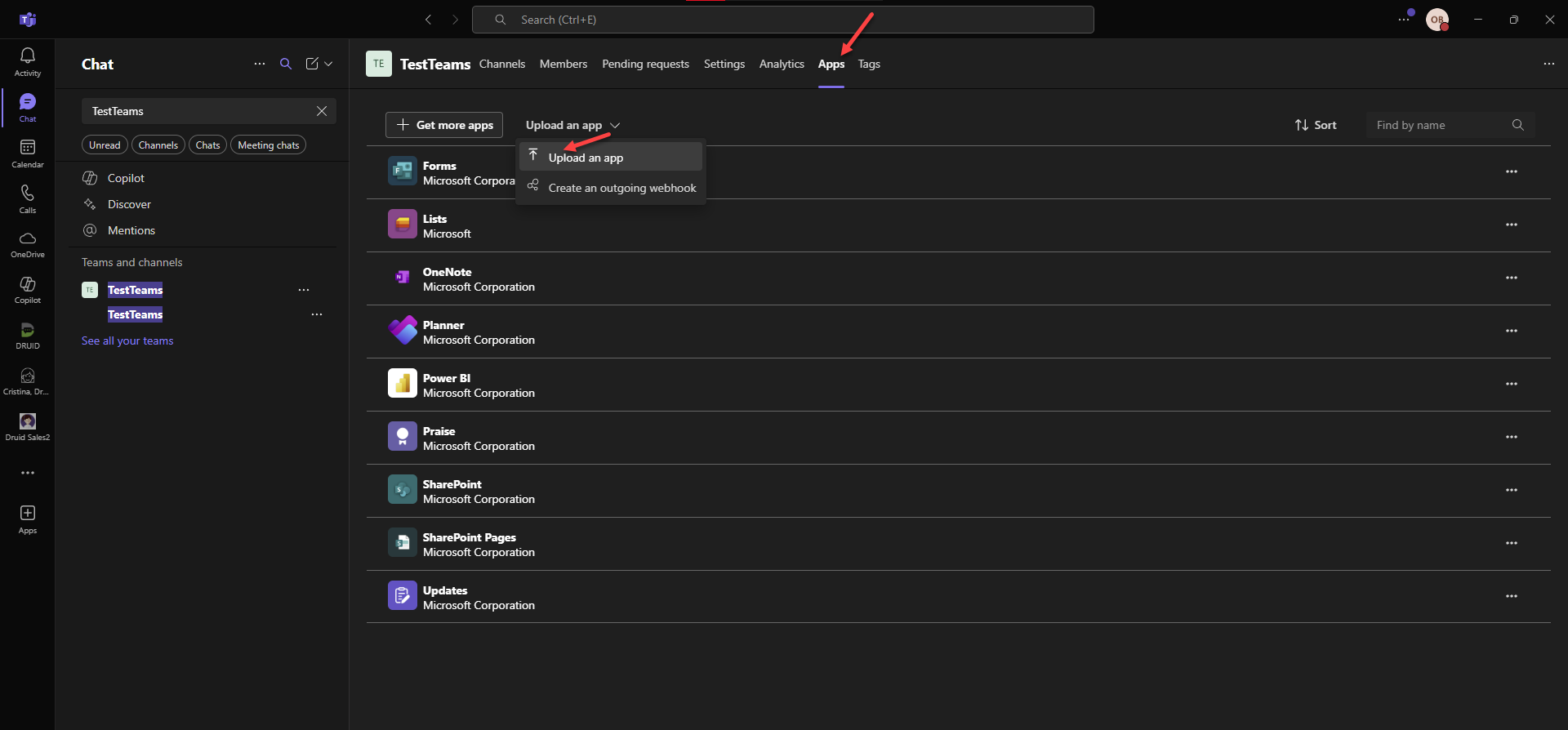Open the Planner app row
1568x730 pixels.
pyautogui.click(x=958, y=332)
